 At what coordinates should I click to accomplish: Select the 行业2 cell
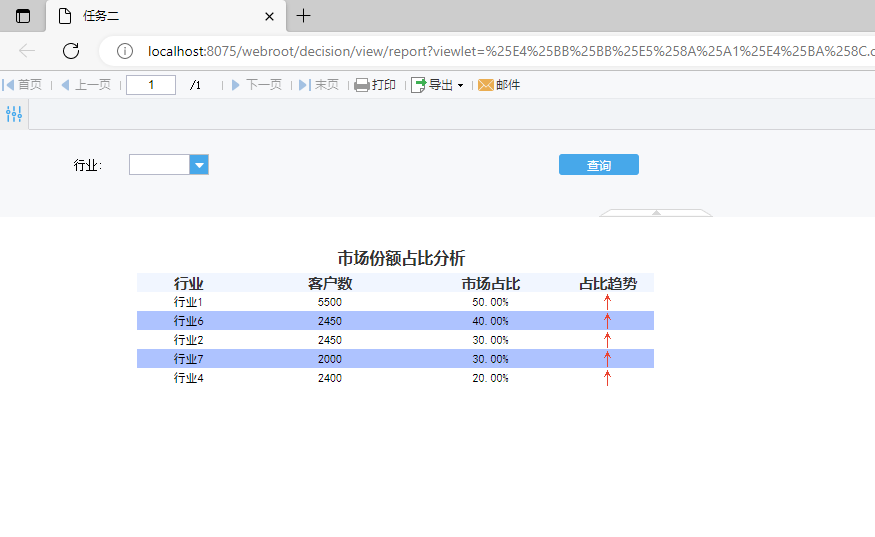point(189,340)
